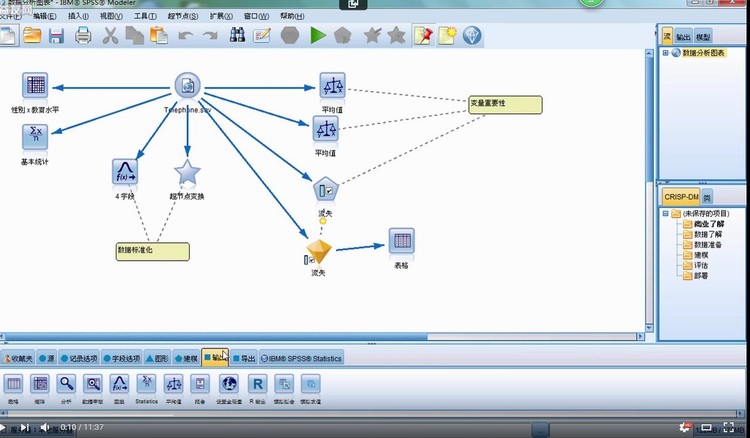Open stream properties edit icon
This screenshot has height=438, width=750.
coord(262,35)
